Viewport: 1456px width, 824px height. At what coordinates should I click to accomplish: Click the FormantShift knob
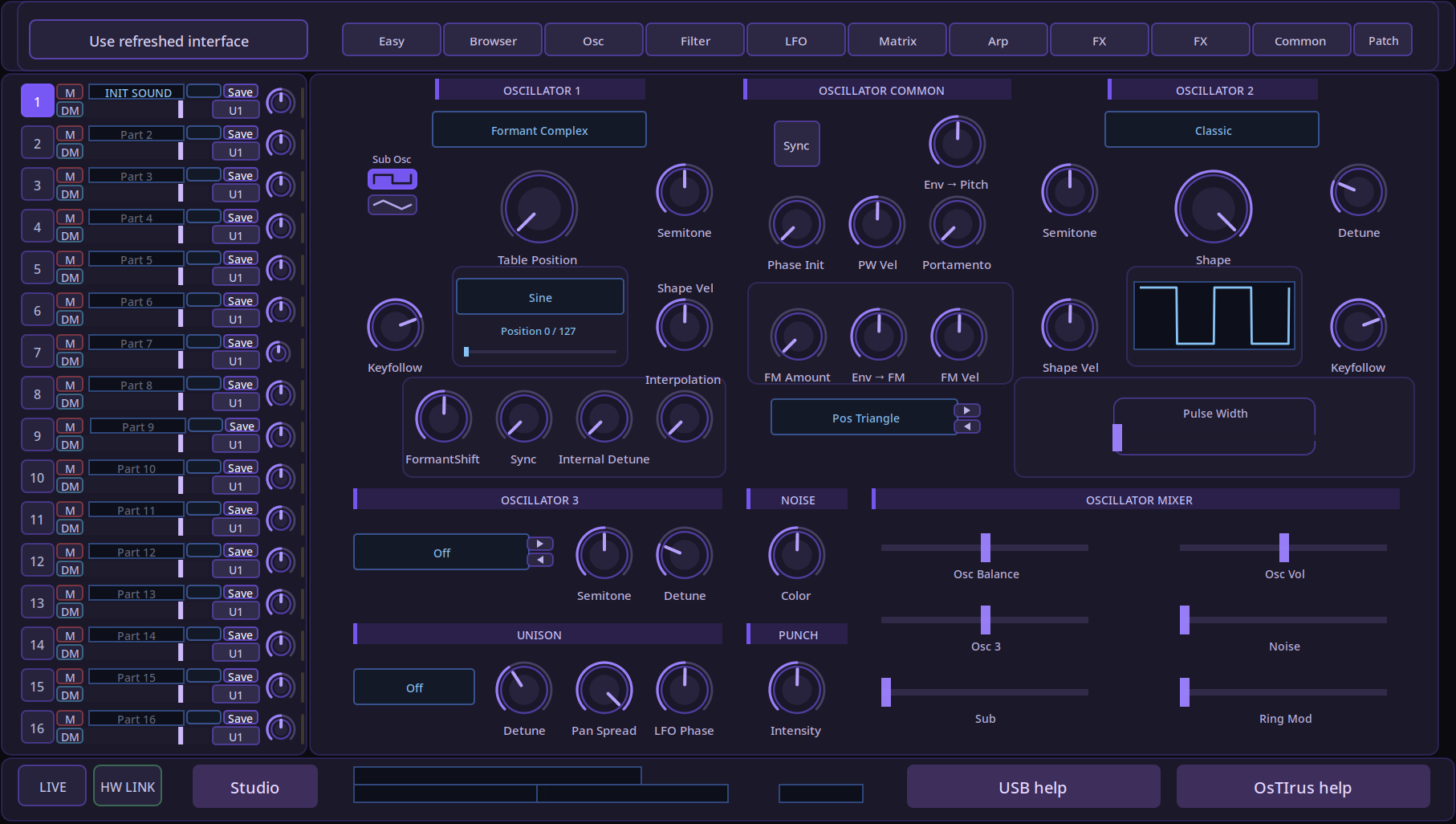(443, 418)
